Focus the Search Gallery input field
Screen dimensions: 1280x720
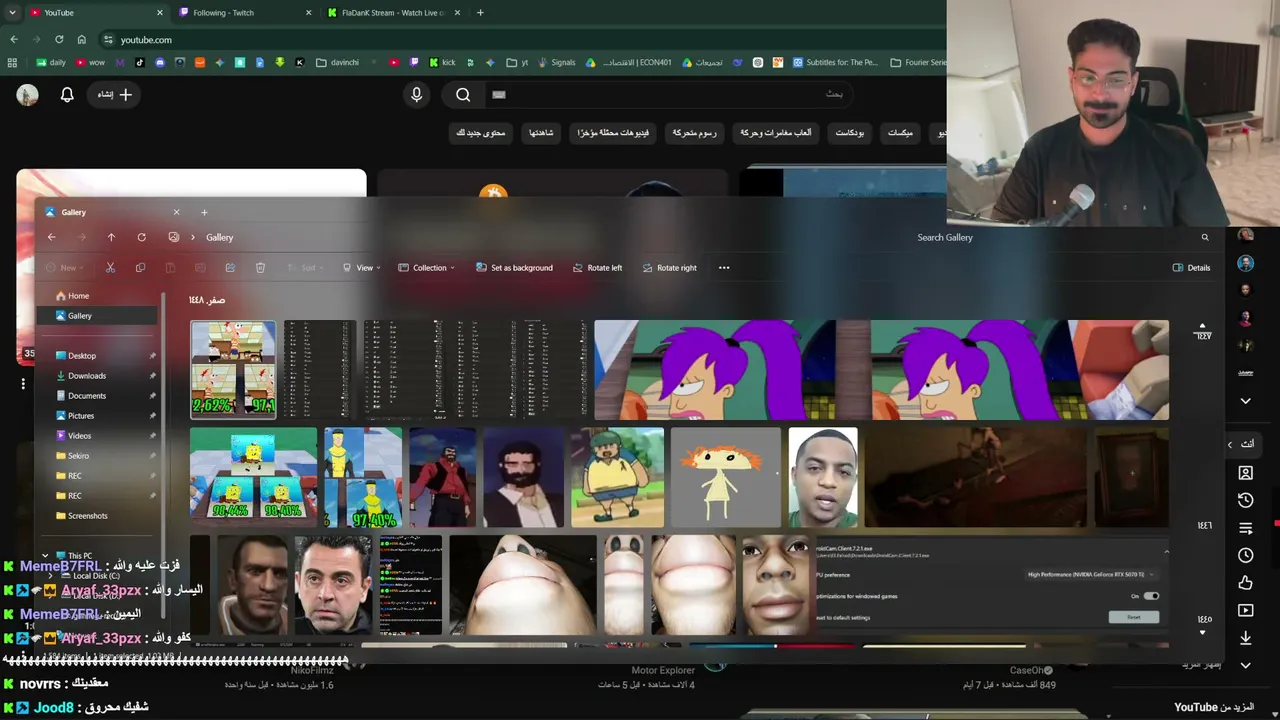[1063, 238]
